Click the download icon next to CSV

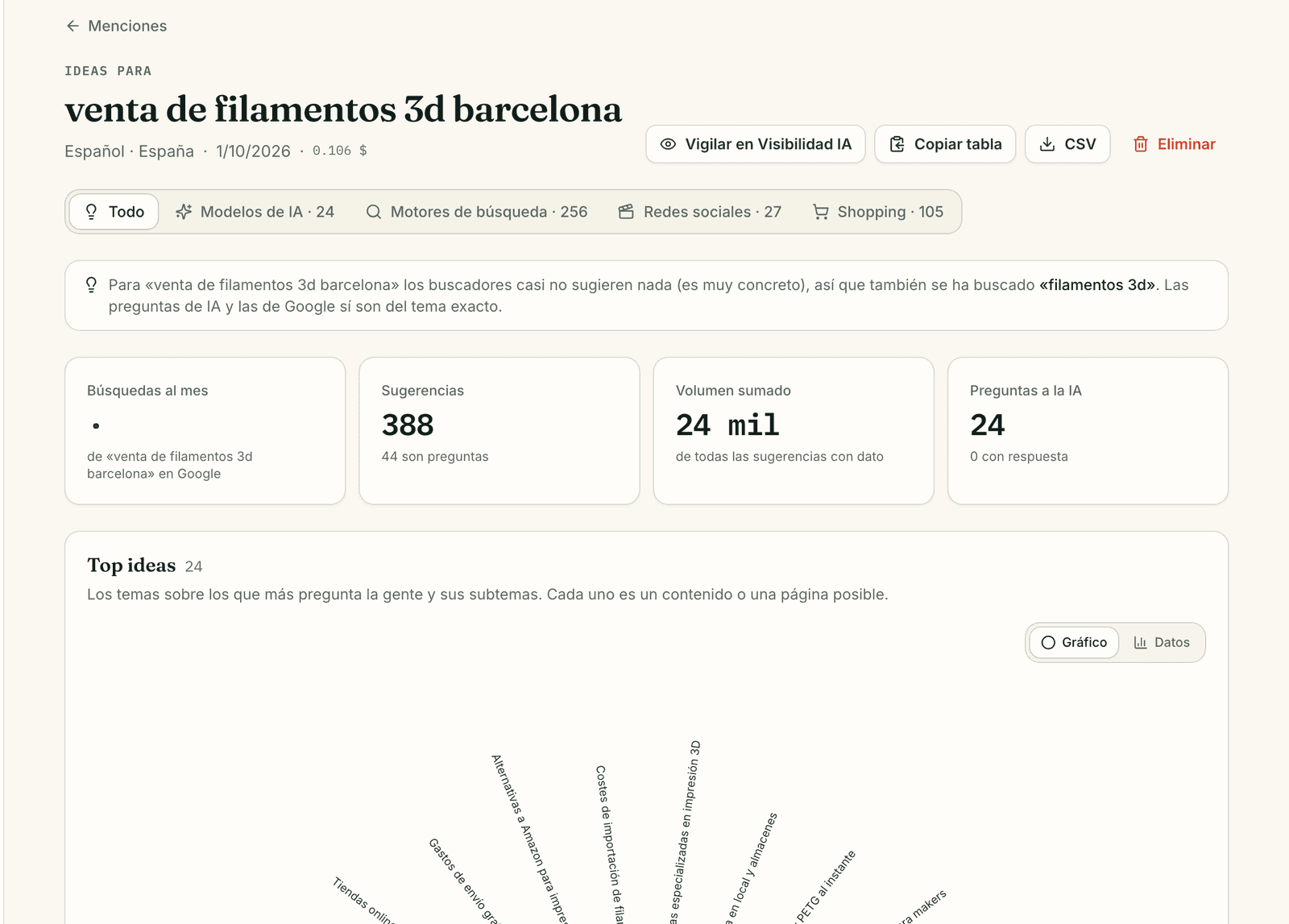(x=1047, y=144)
